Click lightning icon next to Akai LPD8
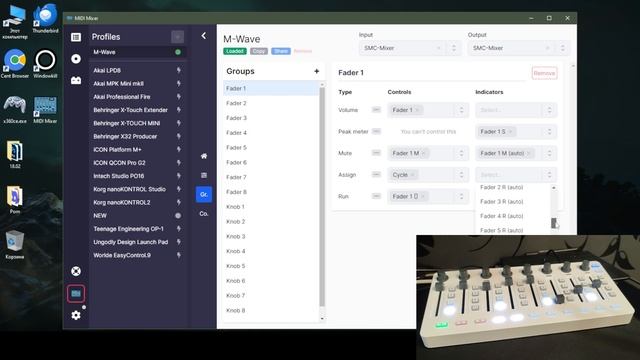Viewport: 640px width, 360px height. click(x=178, y=70)
